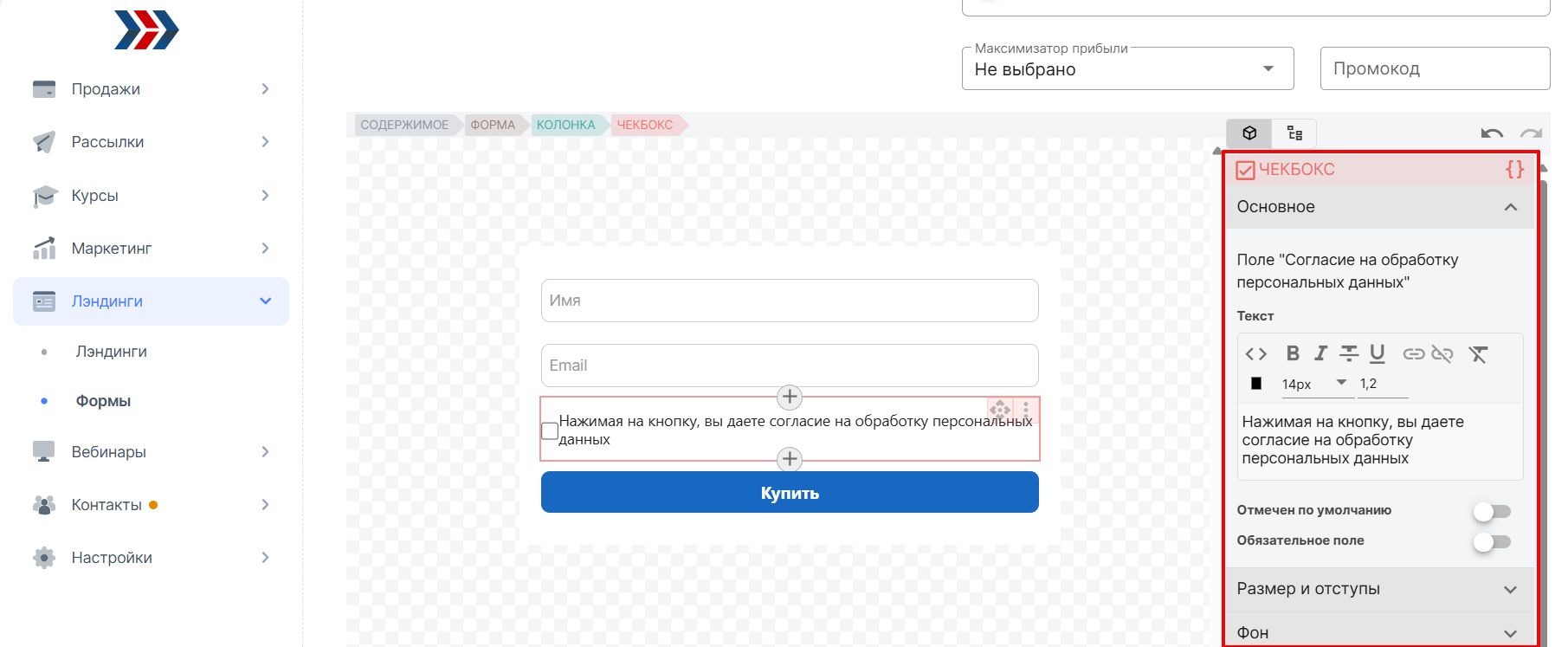This screenshot has width=1568, height=647.
Task: Toggle bold text formatting
Action: coord(1293,353)
